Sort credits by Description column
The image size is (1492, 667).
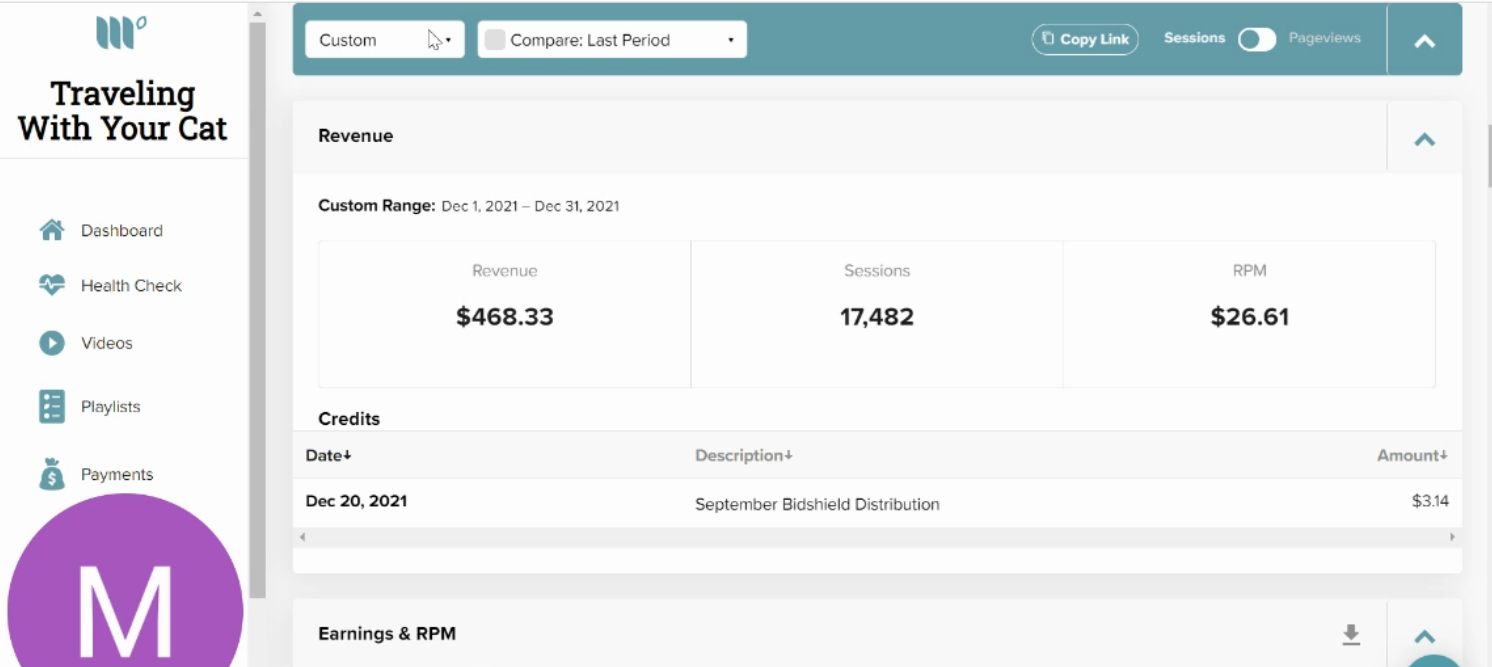pyautogui.click(x=744, y=455)
